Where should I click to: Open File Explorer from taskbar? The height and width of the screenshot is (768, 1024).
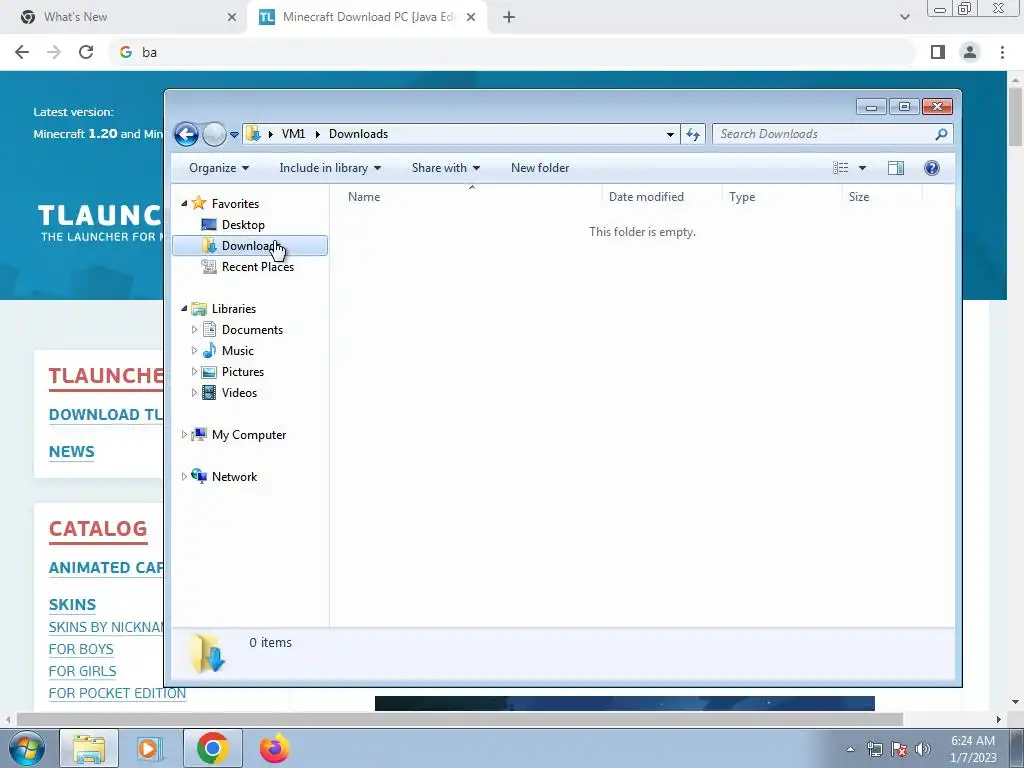pos(89,748)
